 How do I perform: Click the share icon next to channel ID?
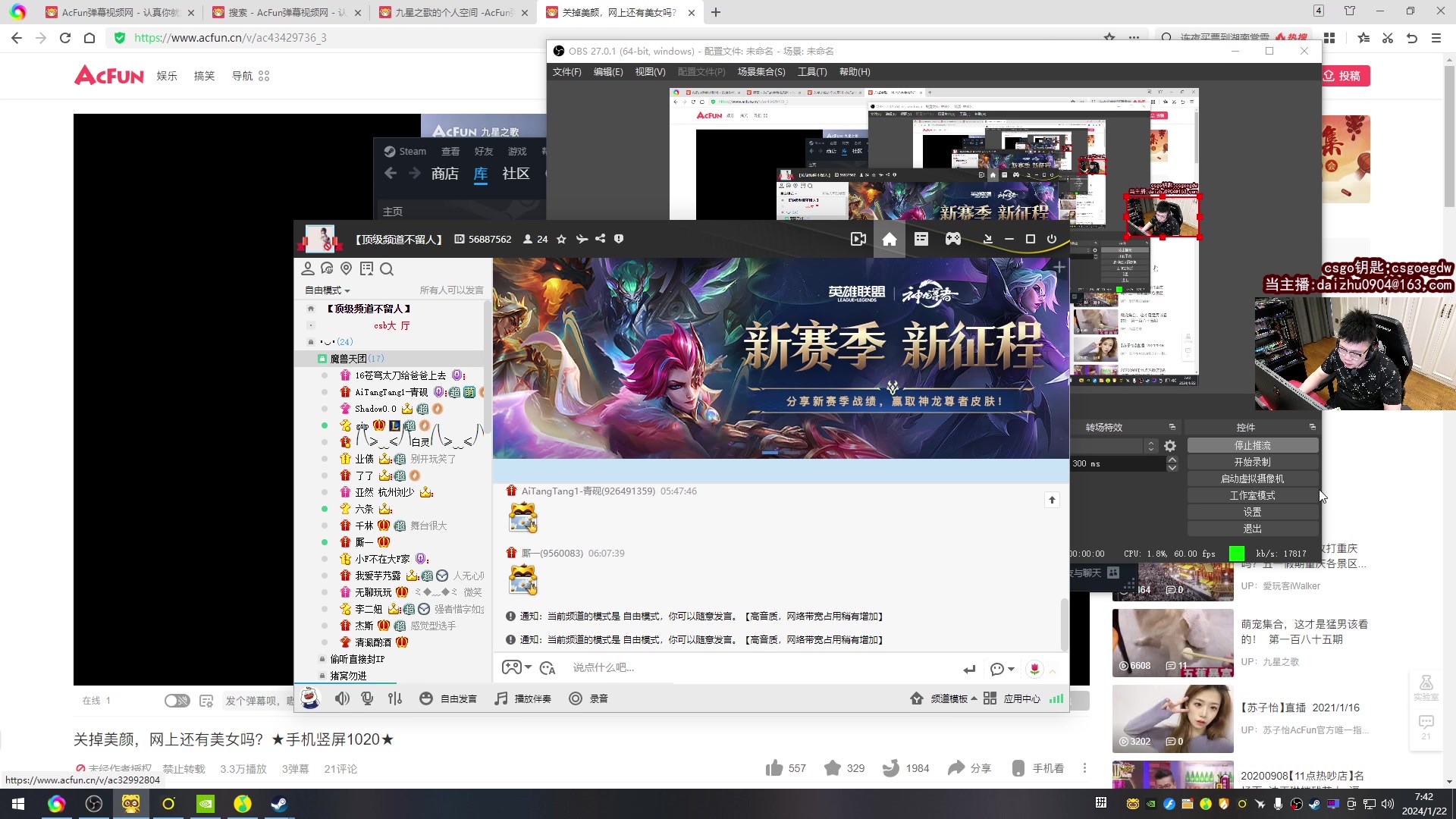[x=600, y=239]
